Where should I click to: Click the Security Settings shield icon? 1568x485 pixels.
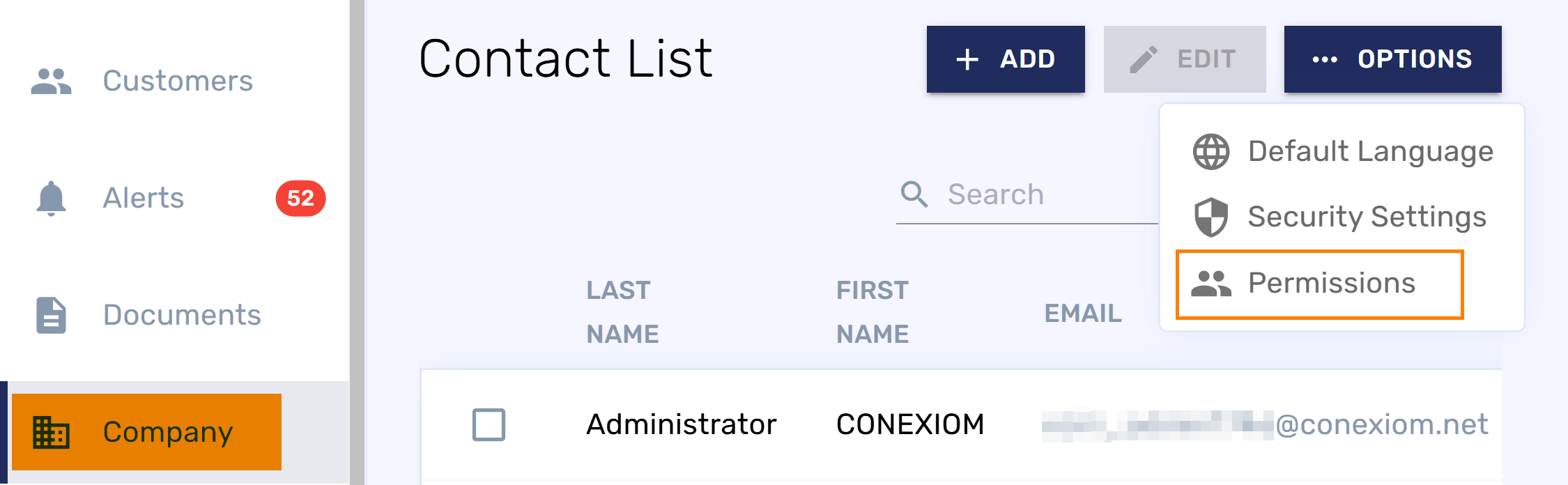(x=1211, y=217)
